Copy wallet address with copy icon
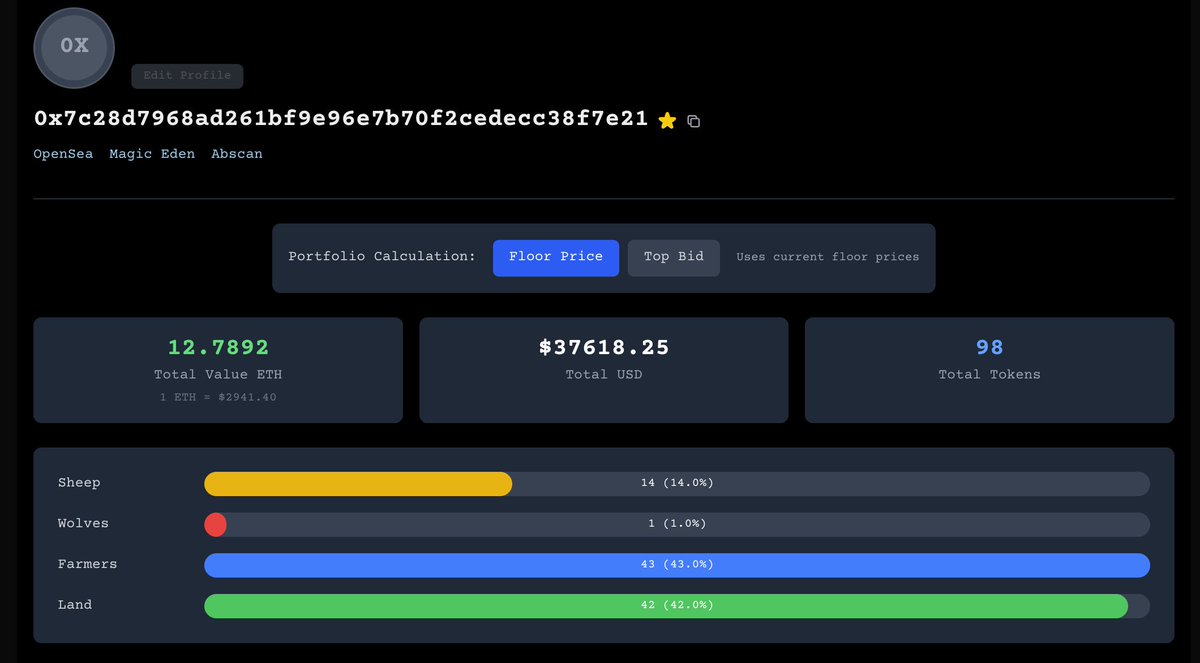The width and height of the screenshot is (1200, 663). tap(694, 121)
